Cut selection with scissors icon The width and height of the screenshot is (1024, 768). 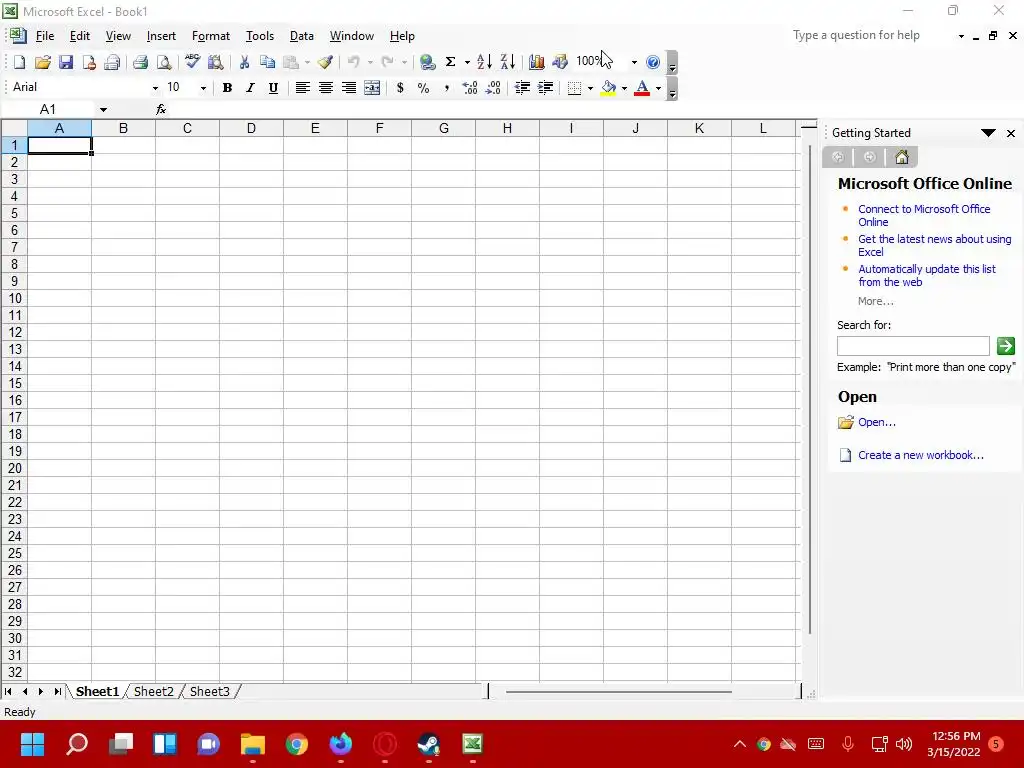pos(244,62)
